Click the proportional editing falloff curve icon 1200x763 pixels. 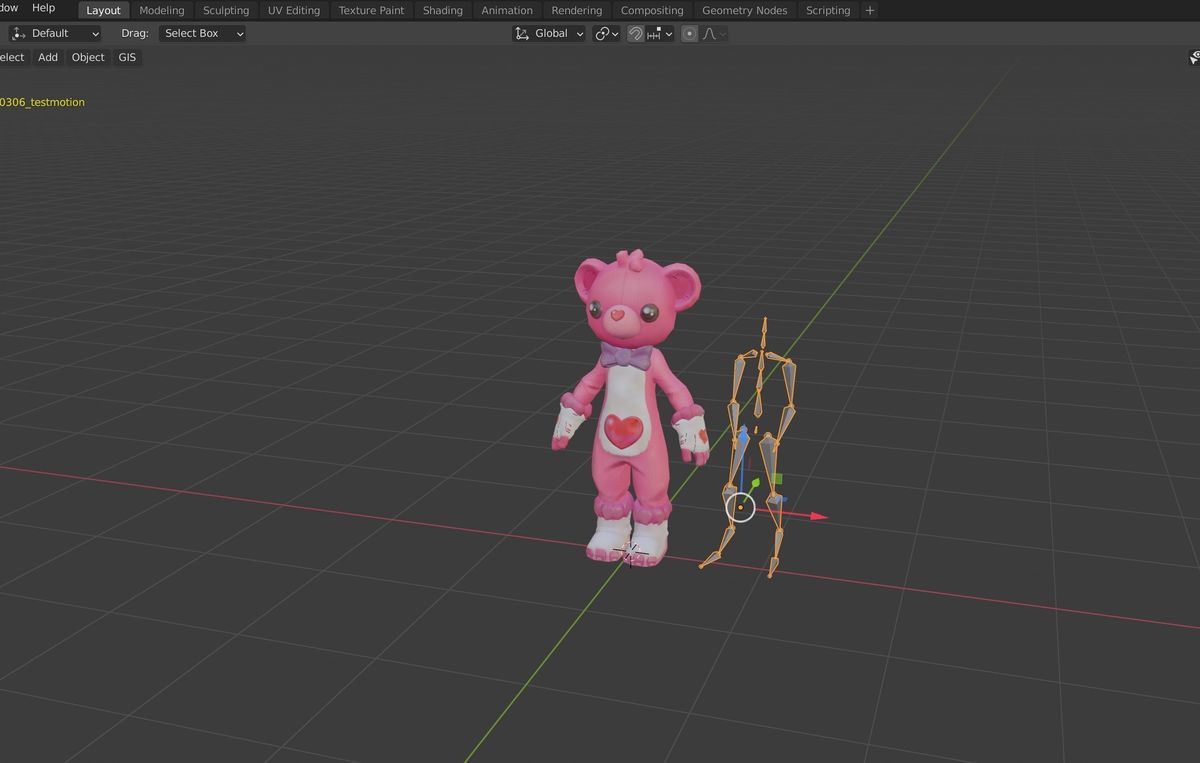tap(708, 33)
